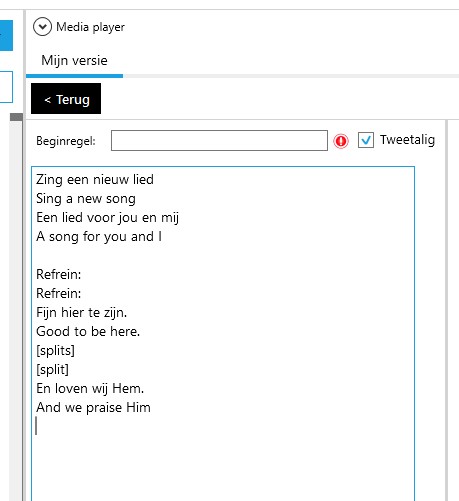459x501 pixels.
Task: Place cursor in 'Sing a new song'
Action: tap(86, 199)
